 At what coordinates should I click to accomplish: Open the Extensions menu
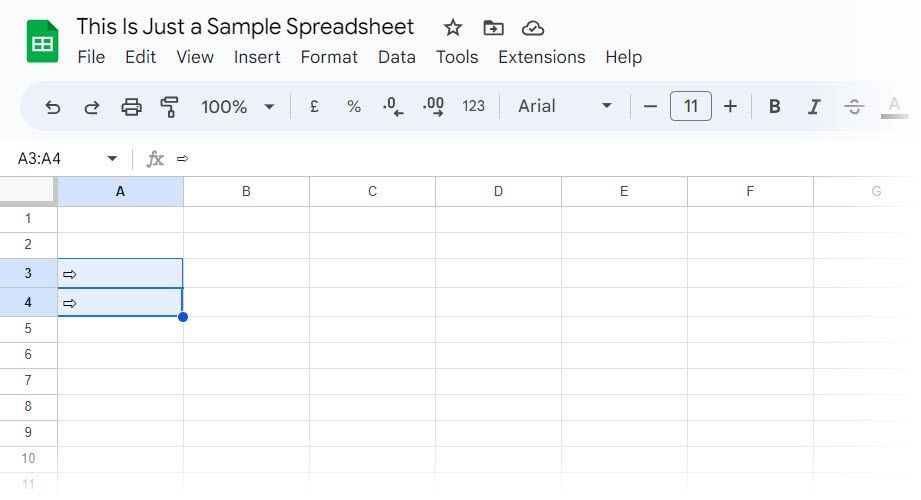pos(541,57)
